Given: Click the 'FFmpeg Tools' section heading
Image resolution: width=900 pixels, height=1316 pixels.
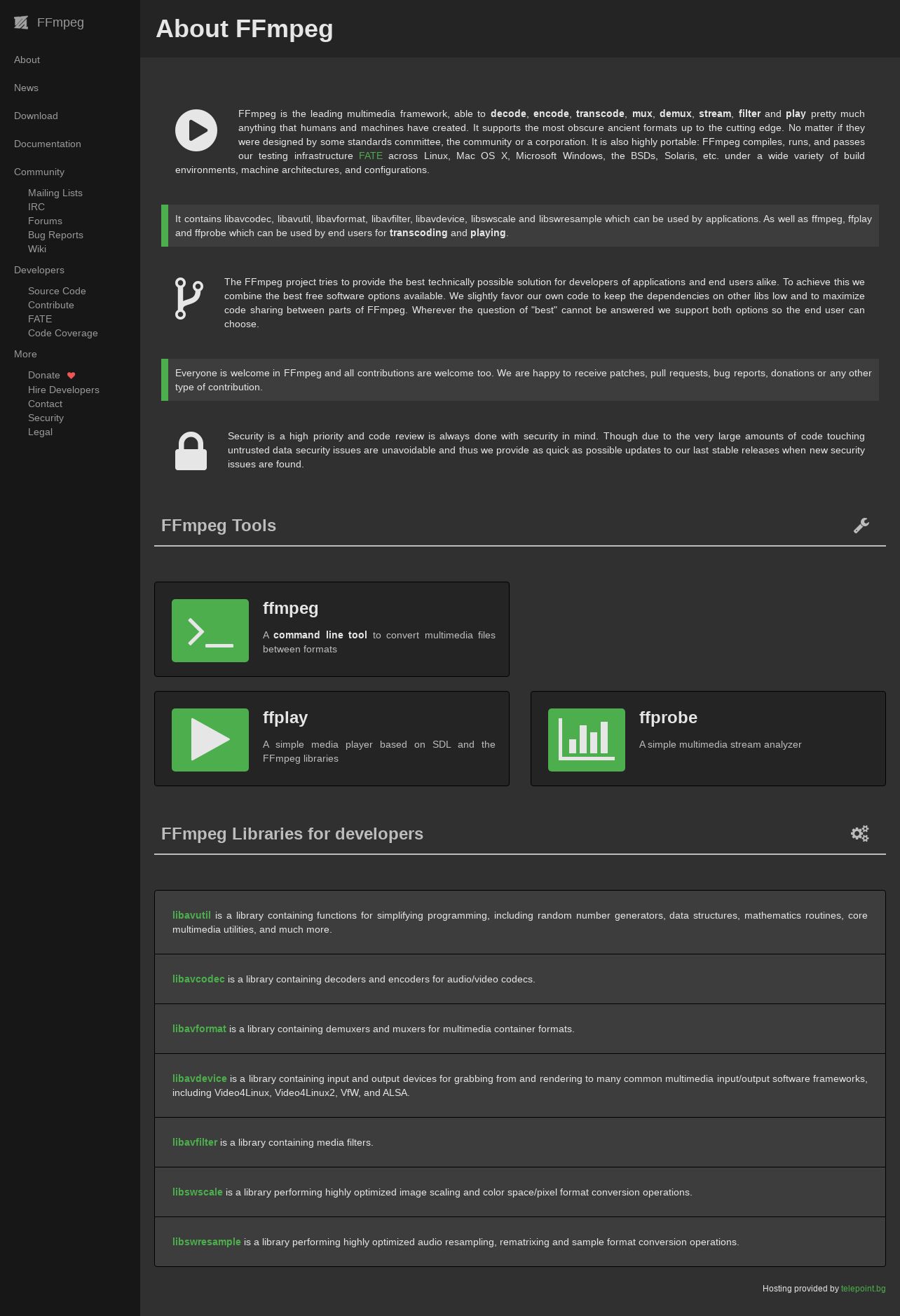Looking at the screenshot, I should 219,526.
